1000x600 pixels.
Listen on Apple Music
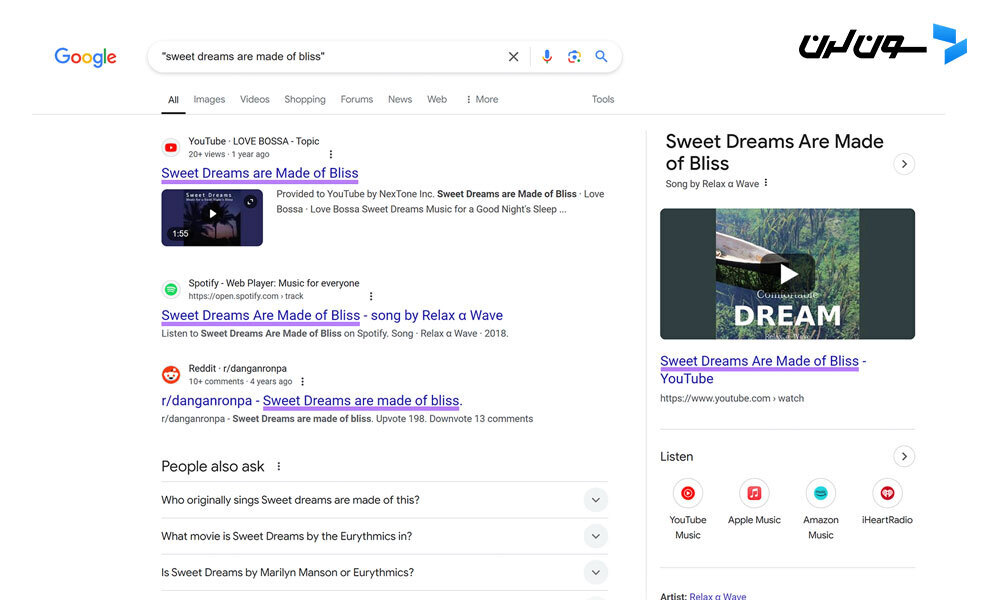[754, 502]
